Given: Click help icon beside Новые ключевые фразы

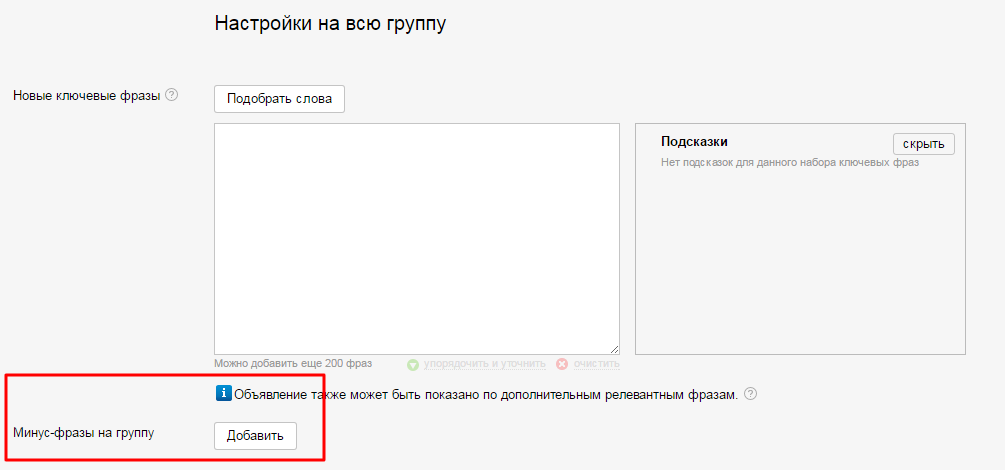Looking at the screenshot, I should (x=171, y=96).
